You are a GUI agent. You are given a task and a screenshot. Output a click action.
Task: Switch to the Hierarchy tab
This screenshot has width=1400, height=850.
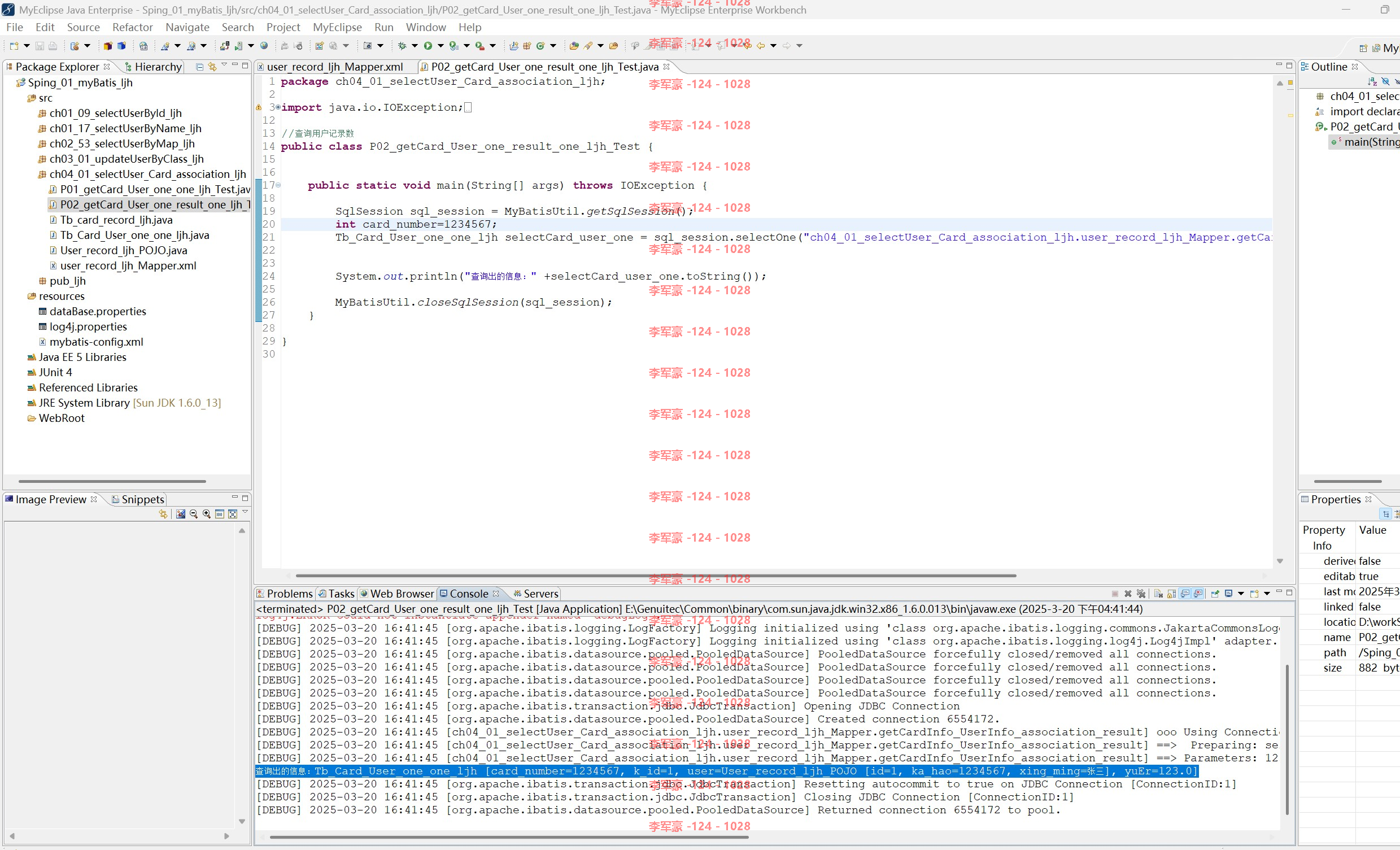(153, 67)
